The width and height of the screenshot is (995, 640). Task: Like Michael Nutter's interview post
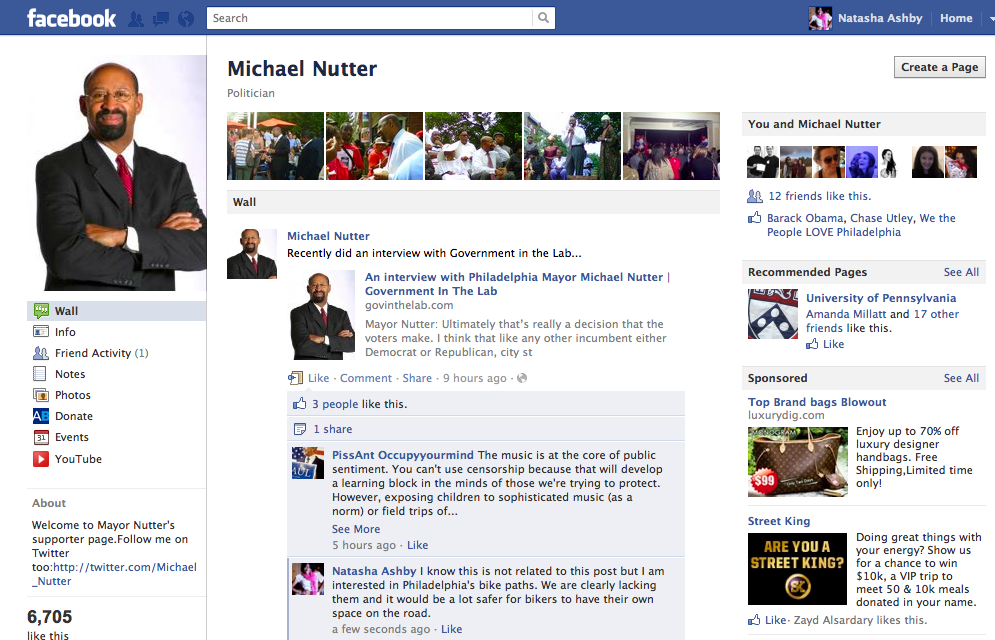tap(318, 378)
